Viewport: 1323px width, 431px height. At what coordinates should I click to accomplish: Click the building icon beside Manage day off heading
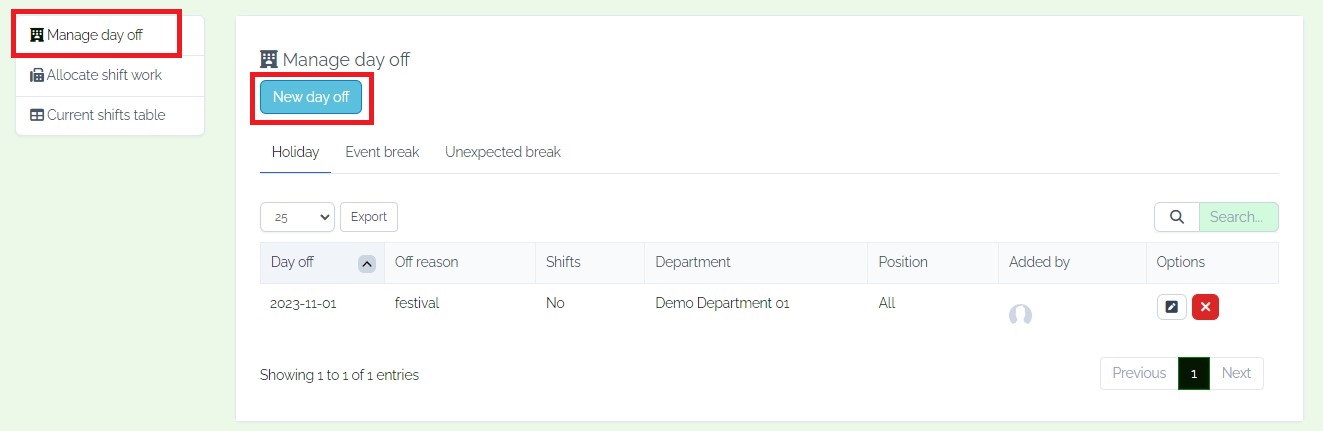(x=268, y=59)
